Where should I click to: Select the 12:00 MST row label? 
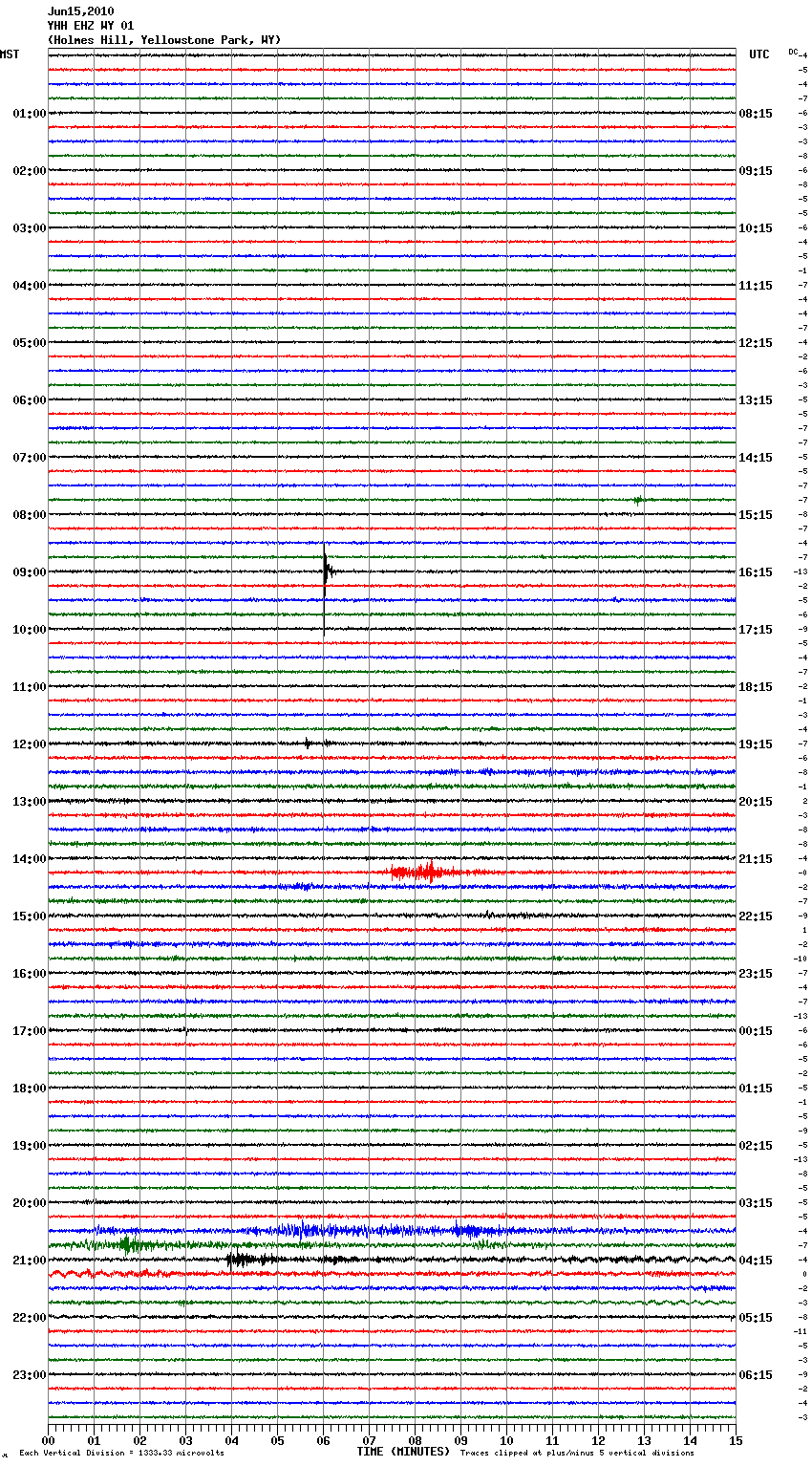tap(30, 744)
